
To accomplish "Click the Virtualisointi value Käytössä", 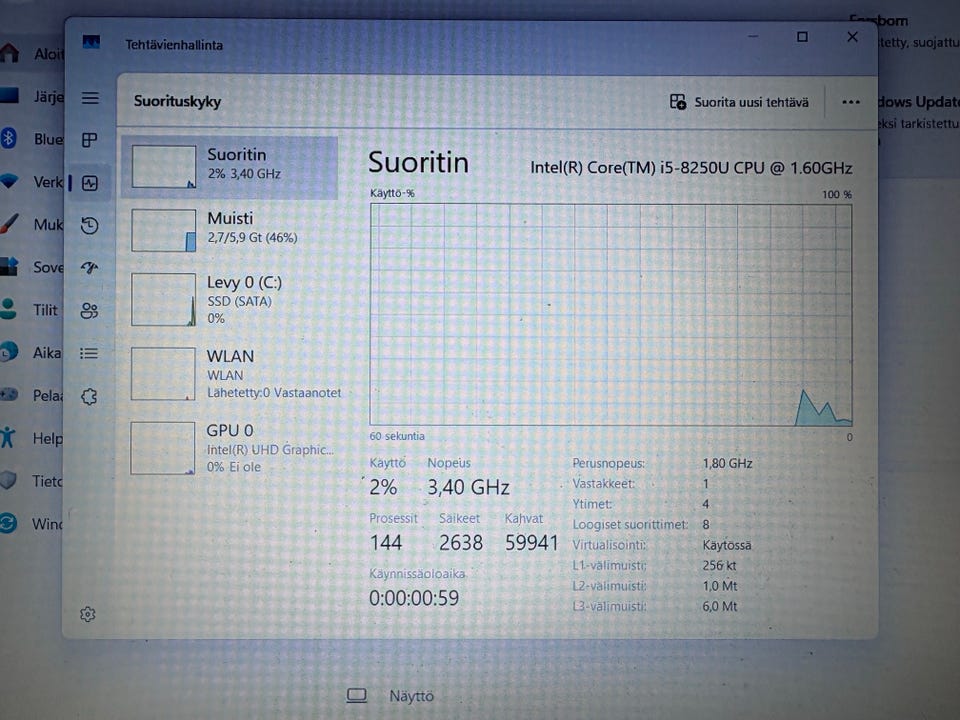I will point(727,545).
